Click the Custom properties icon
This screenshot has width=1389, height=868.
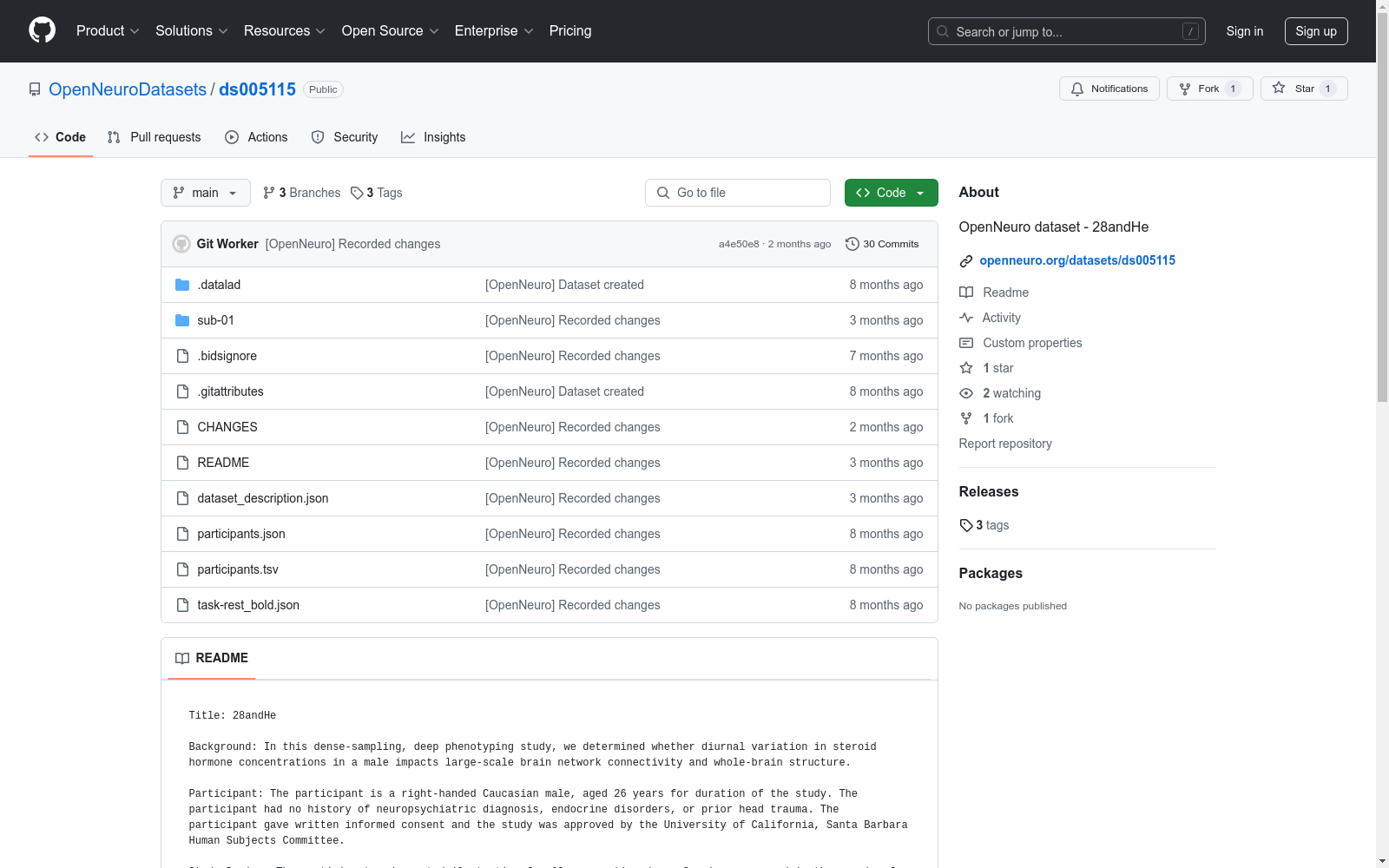966,343
